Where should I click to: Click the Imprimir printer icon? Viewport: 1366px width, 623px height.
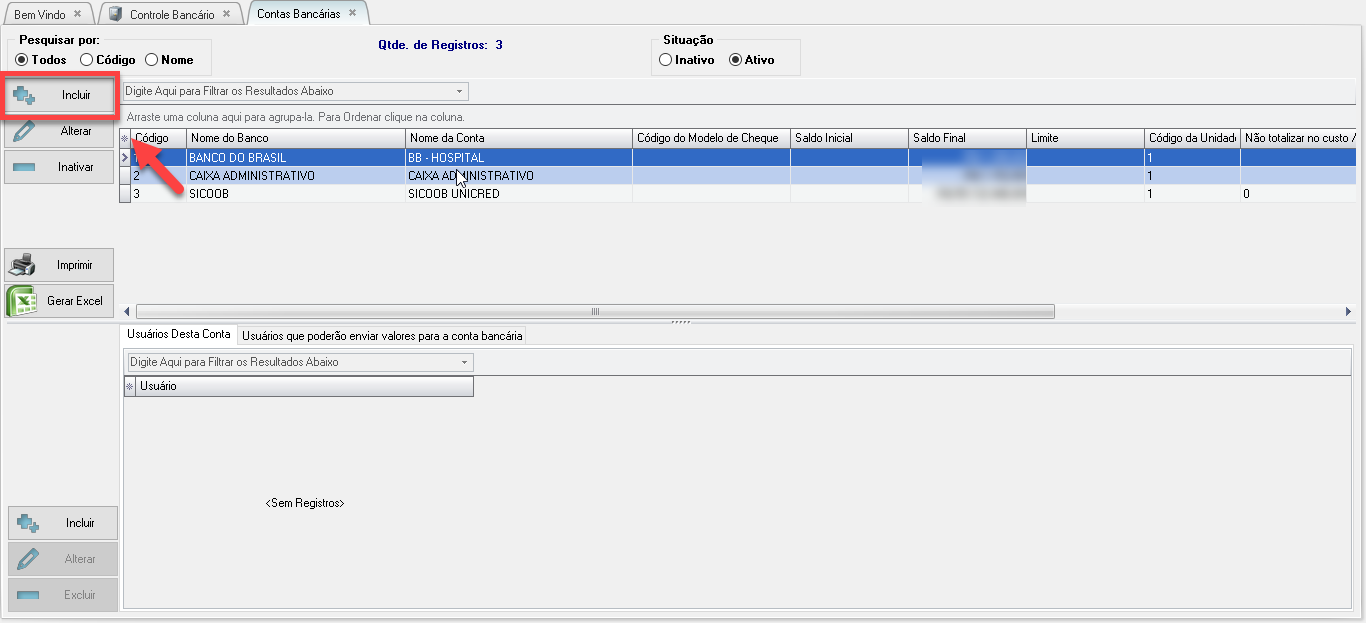[22, 265]
